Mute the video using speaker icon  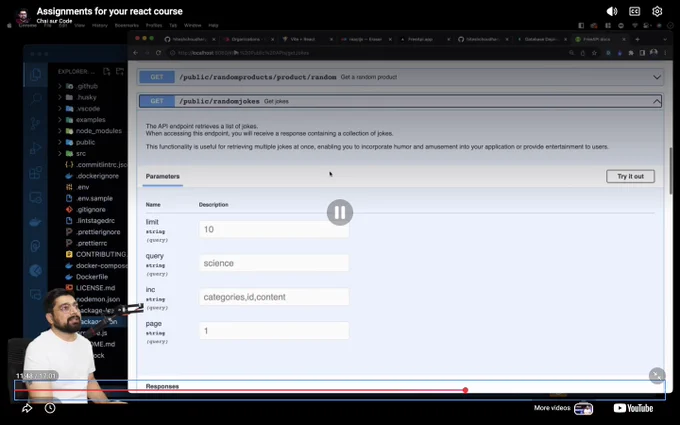(x=611, y=11)
